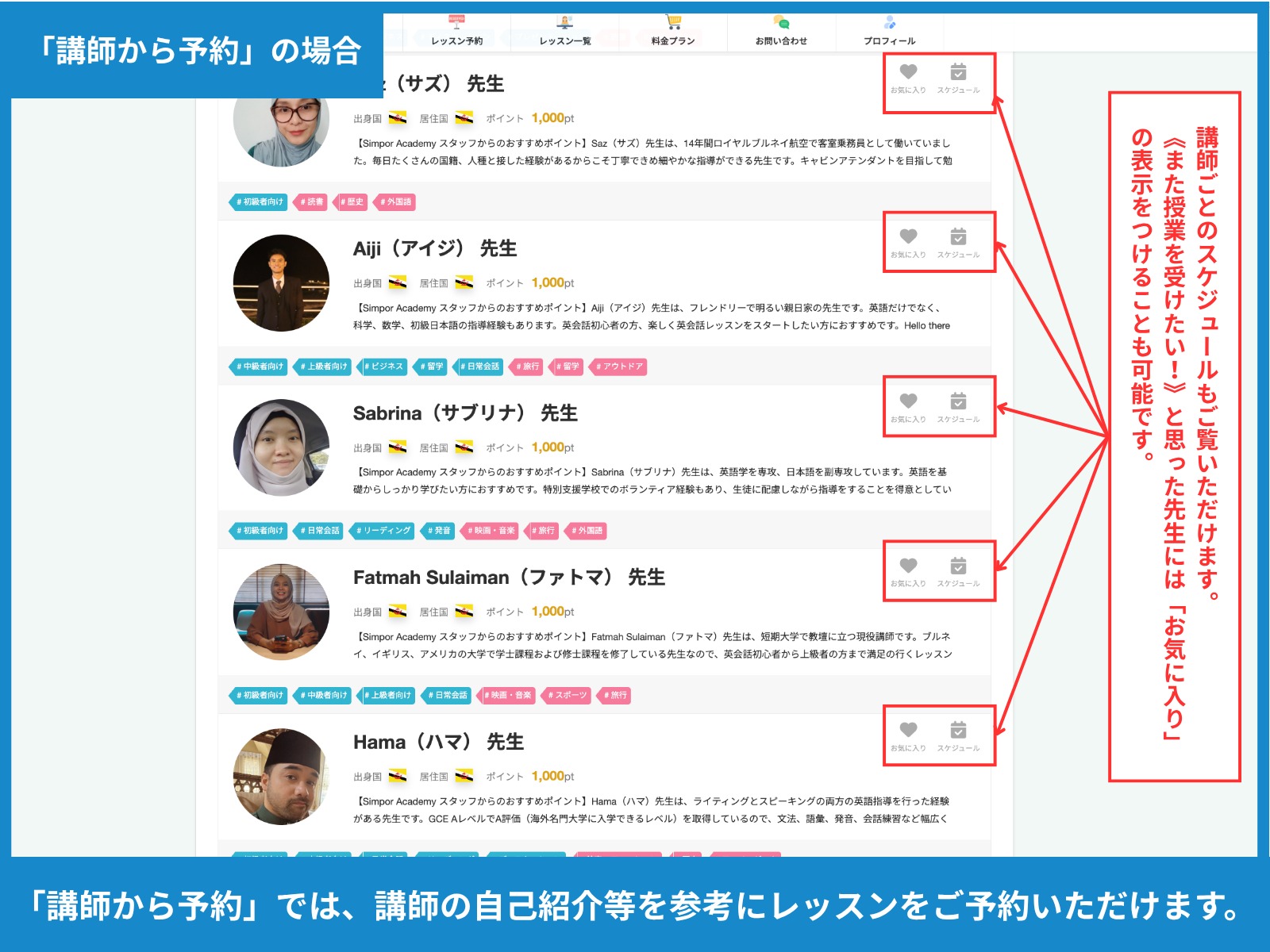Open Aiji's schedule calendar icon
This screenshot has width=1270, height=952.
tap(958, 243)
